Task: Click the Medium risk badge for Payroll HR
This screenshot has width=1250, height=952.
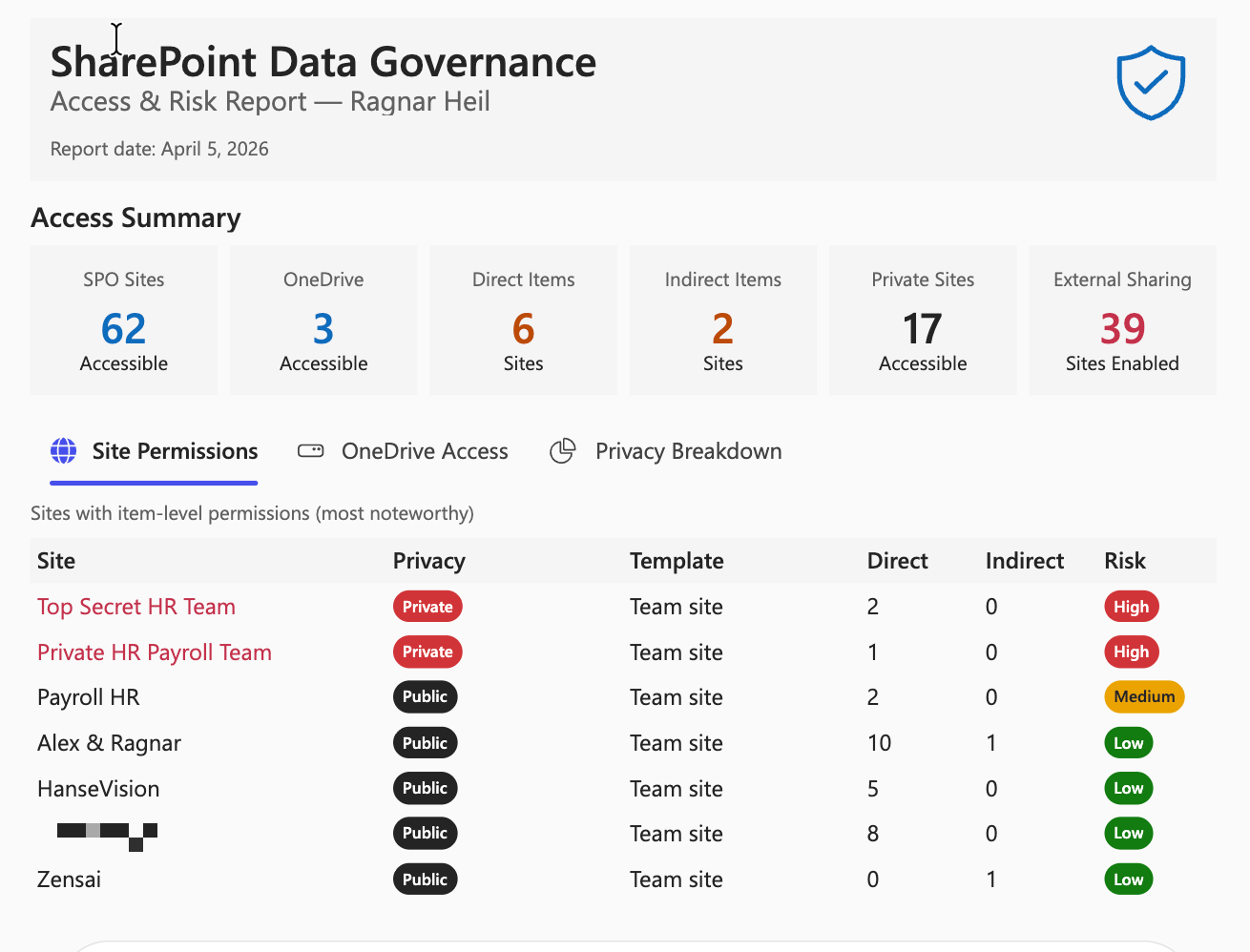Action: click(x=1143, y=696)
